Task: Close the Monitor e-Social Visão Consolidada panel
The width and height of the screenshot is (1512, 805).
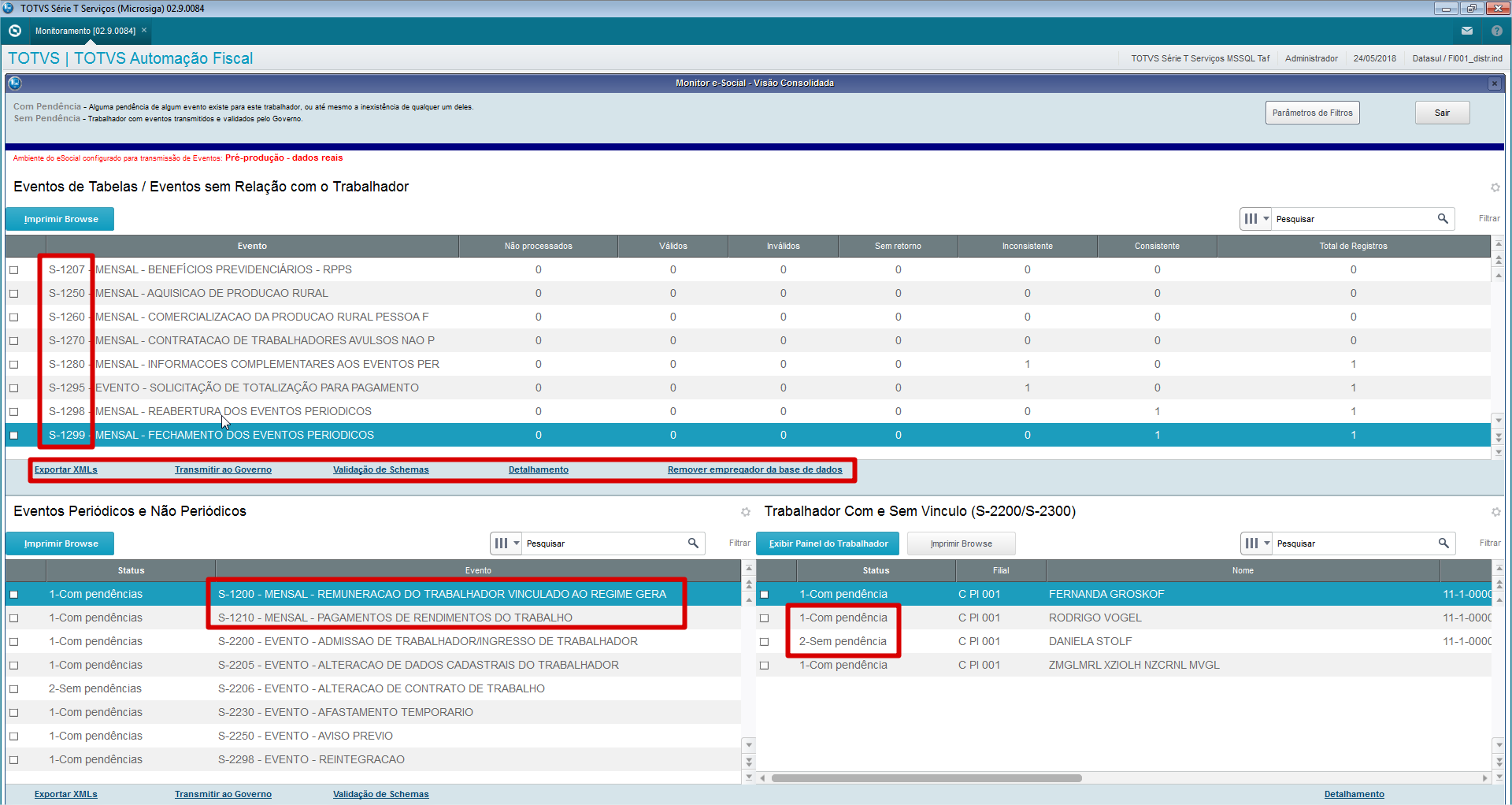Action: pyautogui.click(x=1494, y=83)
